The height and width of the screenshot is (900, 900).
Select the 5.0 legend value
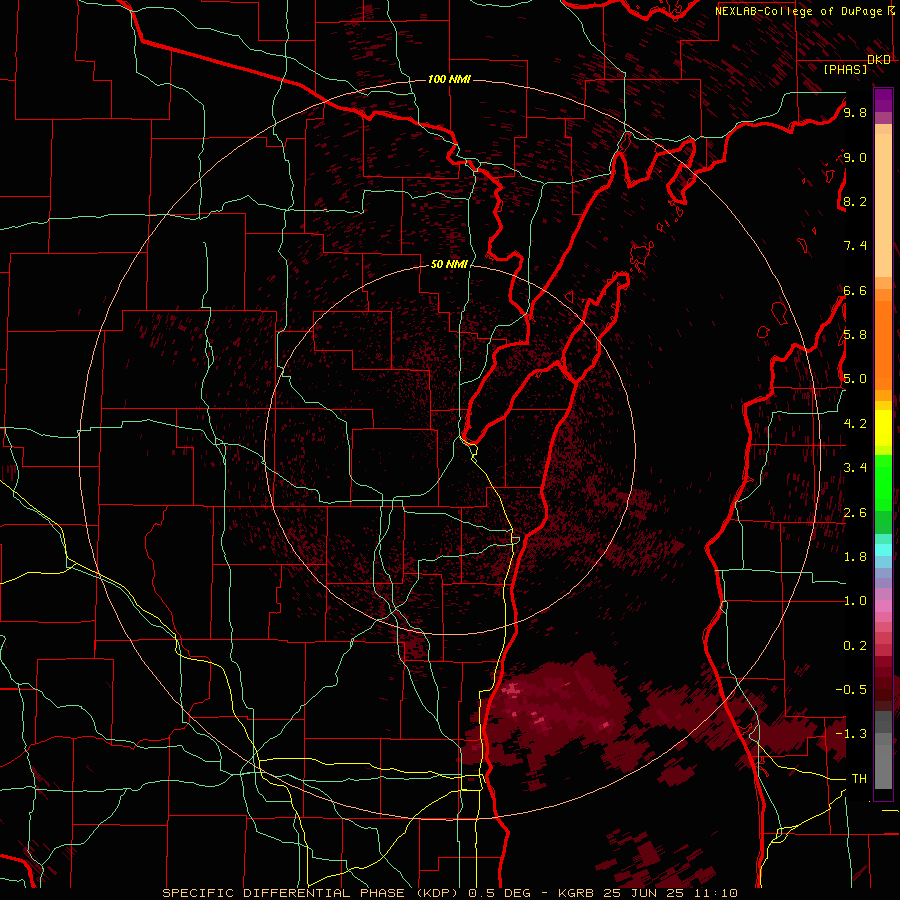click(855, 379)
